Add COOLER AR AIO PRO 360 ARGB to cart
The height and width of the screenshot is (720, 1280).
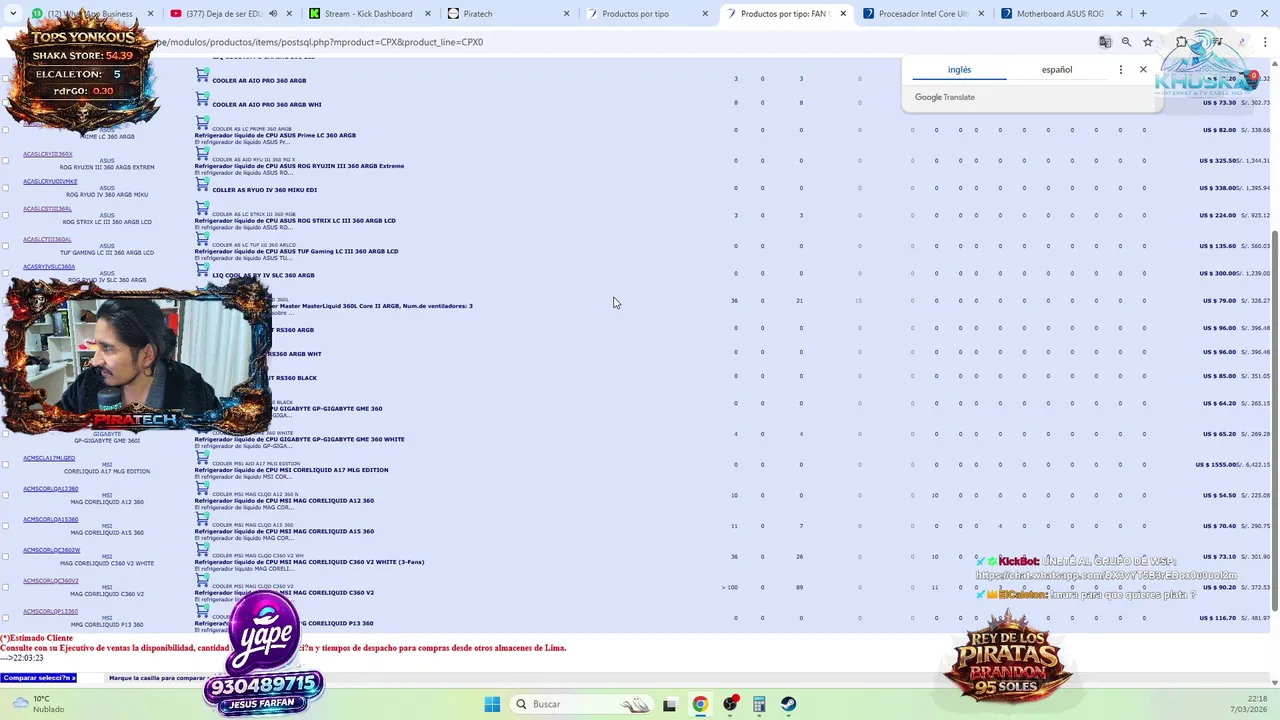tap(202, 75)
